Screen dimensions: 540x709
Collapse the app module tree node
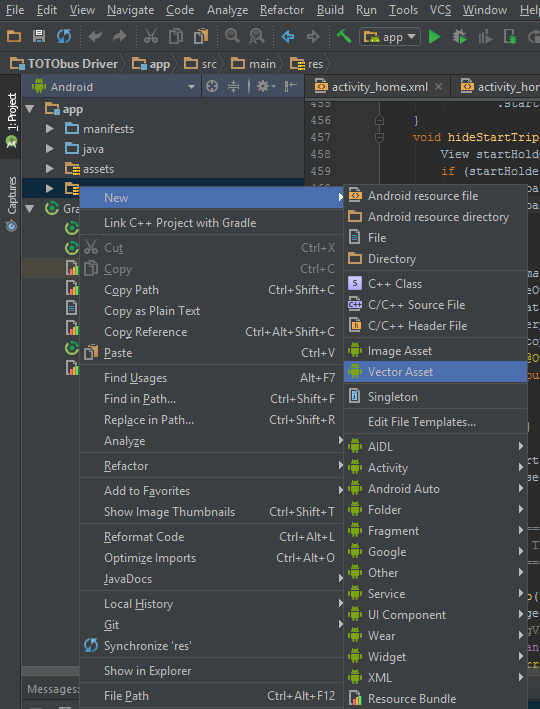click(30, 109)
